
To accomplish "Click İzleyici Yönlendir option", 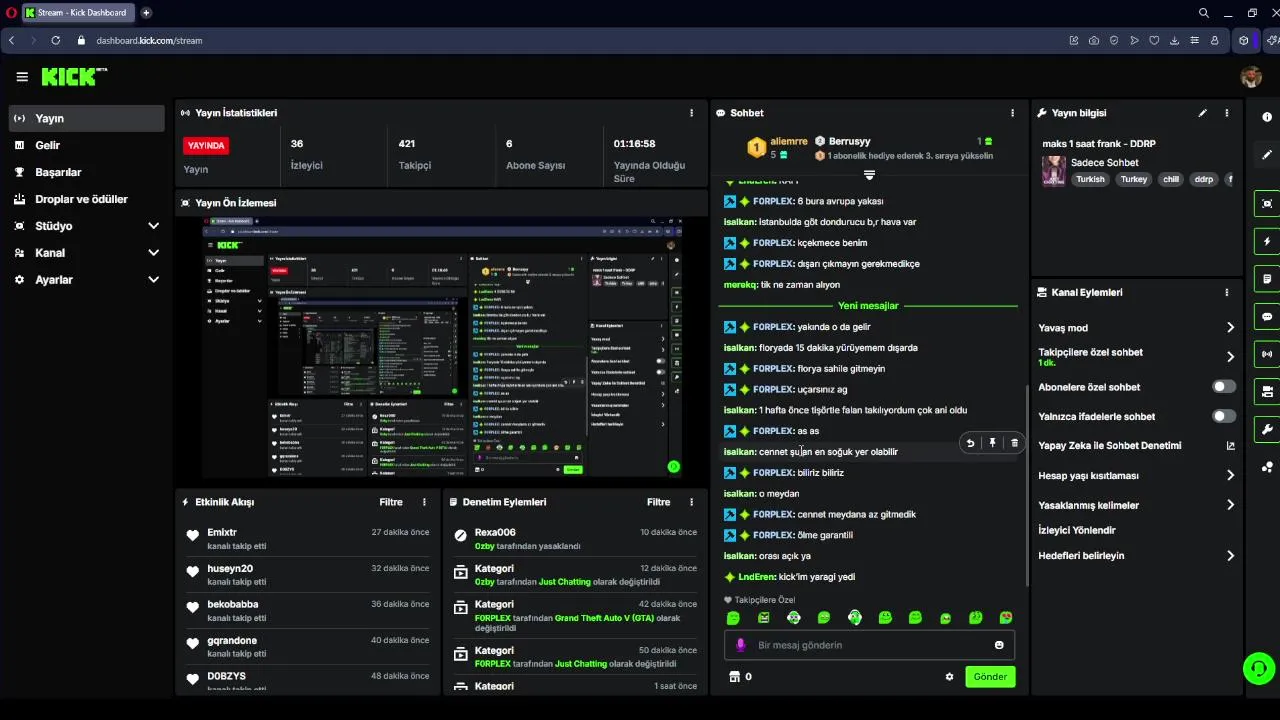I will coord(1077,531).
